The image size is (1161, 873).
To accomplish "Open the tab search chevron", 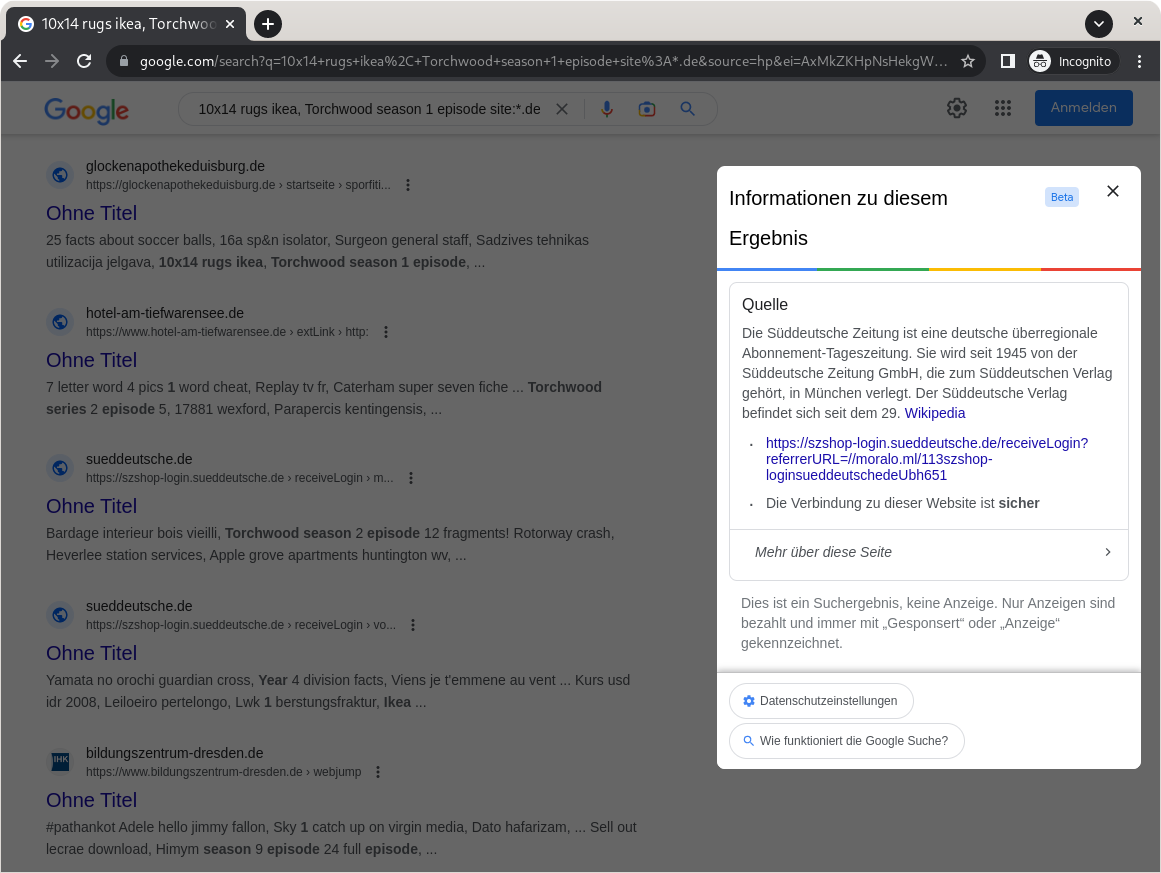I will (x=1098, y=23).
